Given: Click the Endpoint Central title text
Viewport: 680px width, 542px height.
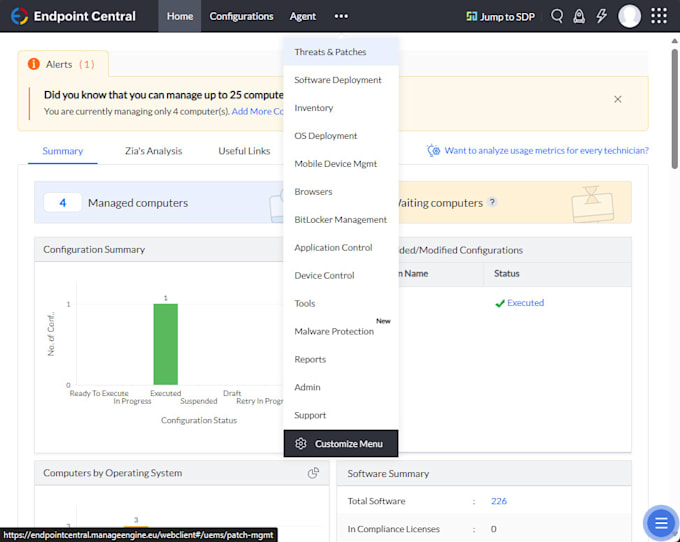Looking at the screenshot, I should click(x=85, y=16).
